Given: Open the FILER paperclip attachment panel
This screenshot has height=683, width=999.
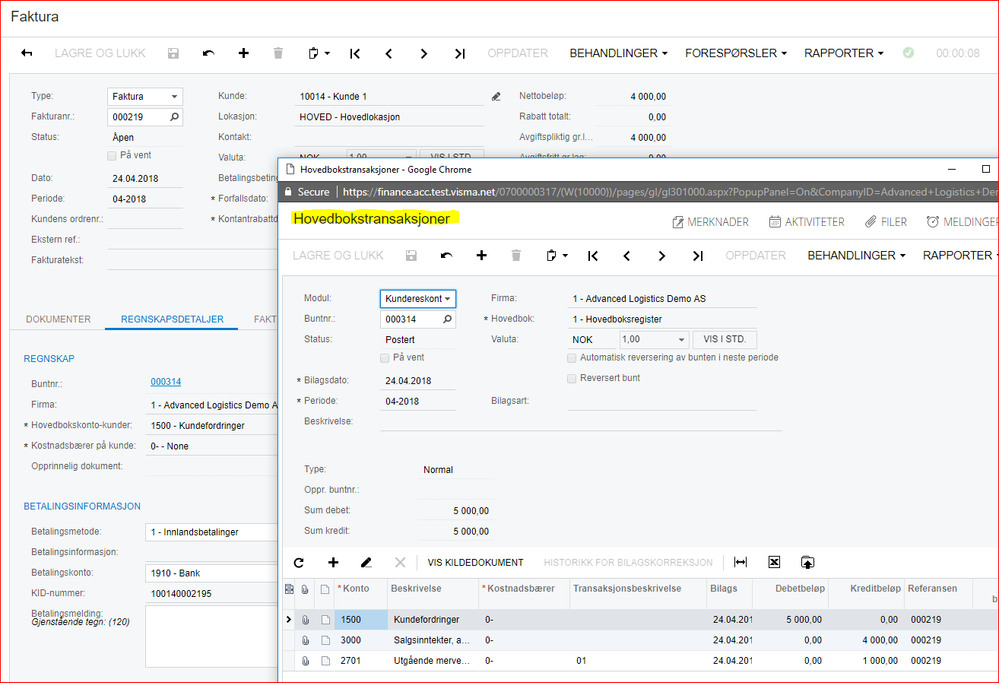Looking at the screenshot, I should pos(886,222).
